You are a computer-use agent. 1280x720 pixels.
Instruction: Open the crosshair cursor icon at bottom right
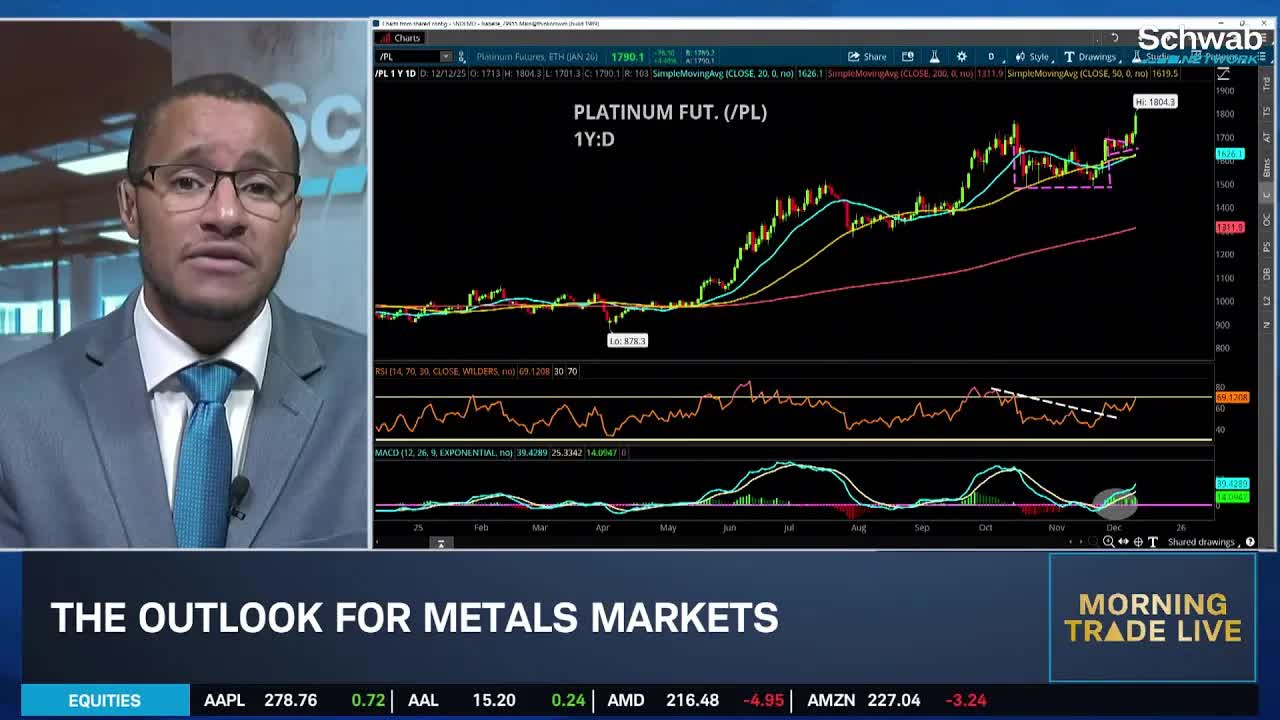click(1138, 541)
